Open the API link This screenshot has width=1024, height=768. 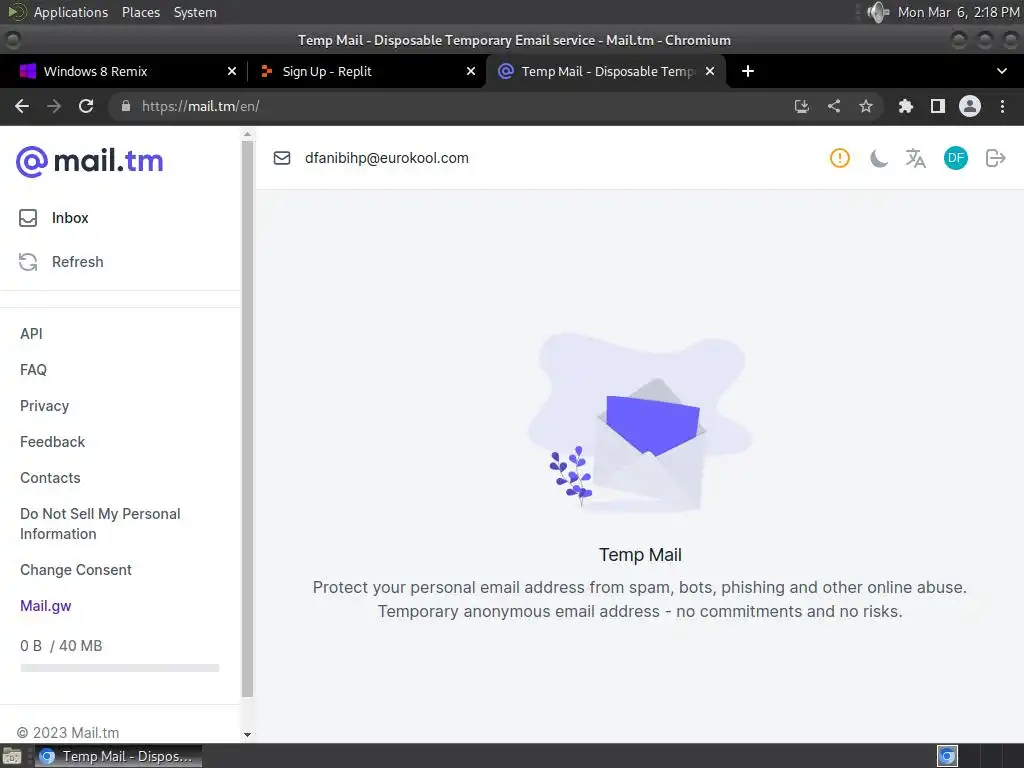31,334
